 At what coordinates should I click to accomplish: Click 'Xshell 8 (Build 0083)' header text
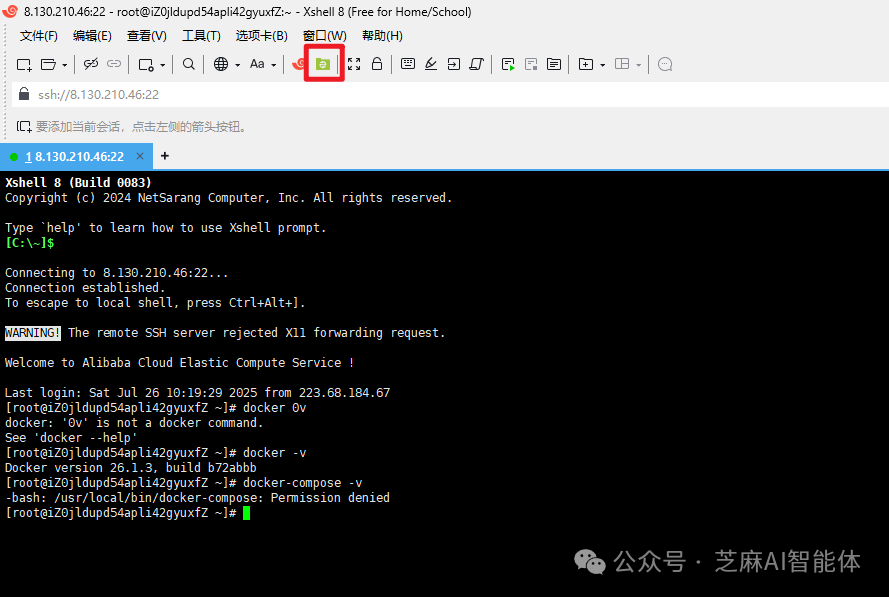78,183
